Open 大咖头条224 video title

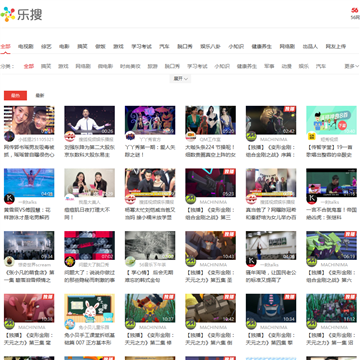point(211,151)
